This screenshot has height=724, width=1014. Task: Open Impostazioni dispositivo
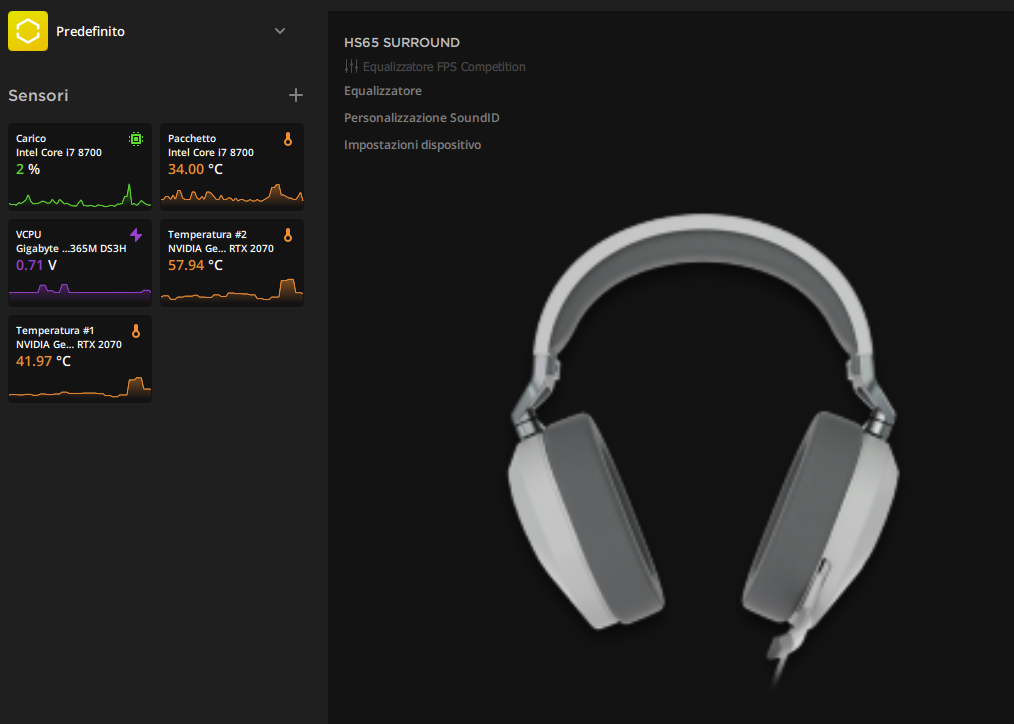click(x=413, y=145)
